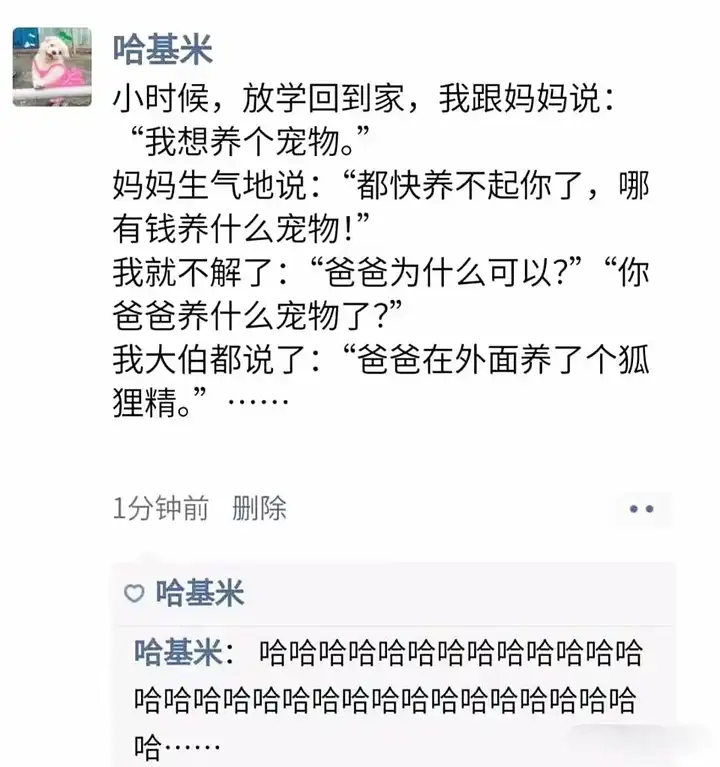Tap the final comment line 哈 with ellipsis

point(177,747)
